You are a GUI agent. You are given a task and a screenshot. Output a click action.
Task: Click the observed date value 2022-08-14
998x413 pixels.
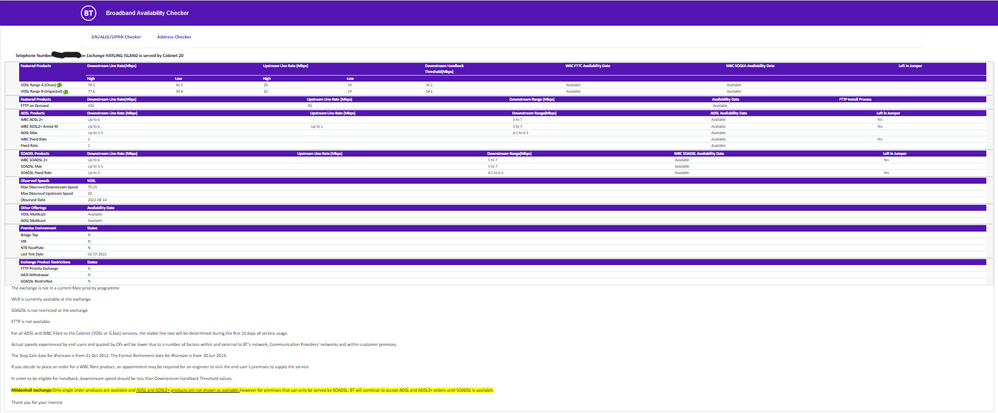(x=95, y=200)
